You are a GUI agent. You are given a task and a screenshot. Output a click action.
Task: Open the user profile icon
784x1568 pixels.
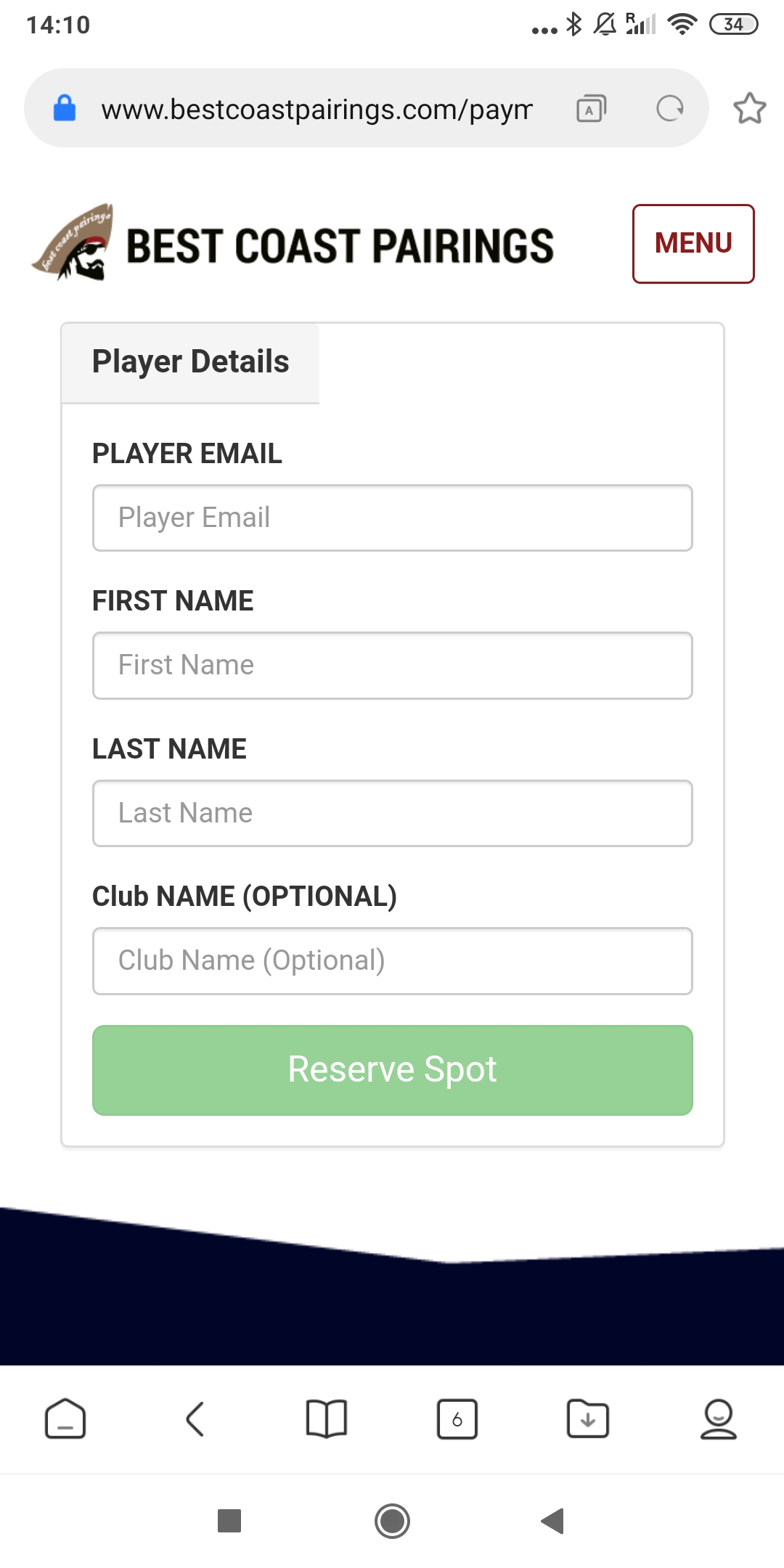[x=718, y=1418]
